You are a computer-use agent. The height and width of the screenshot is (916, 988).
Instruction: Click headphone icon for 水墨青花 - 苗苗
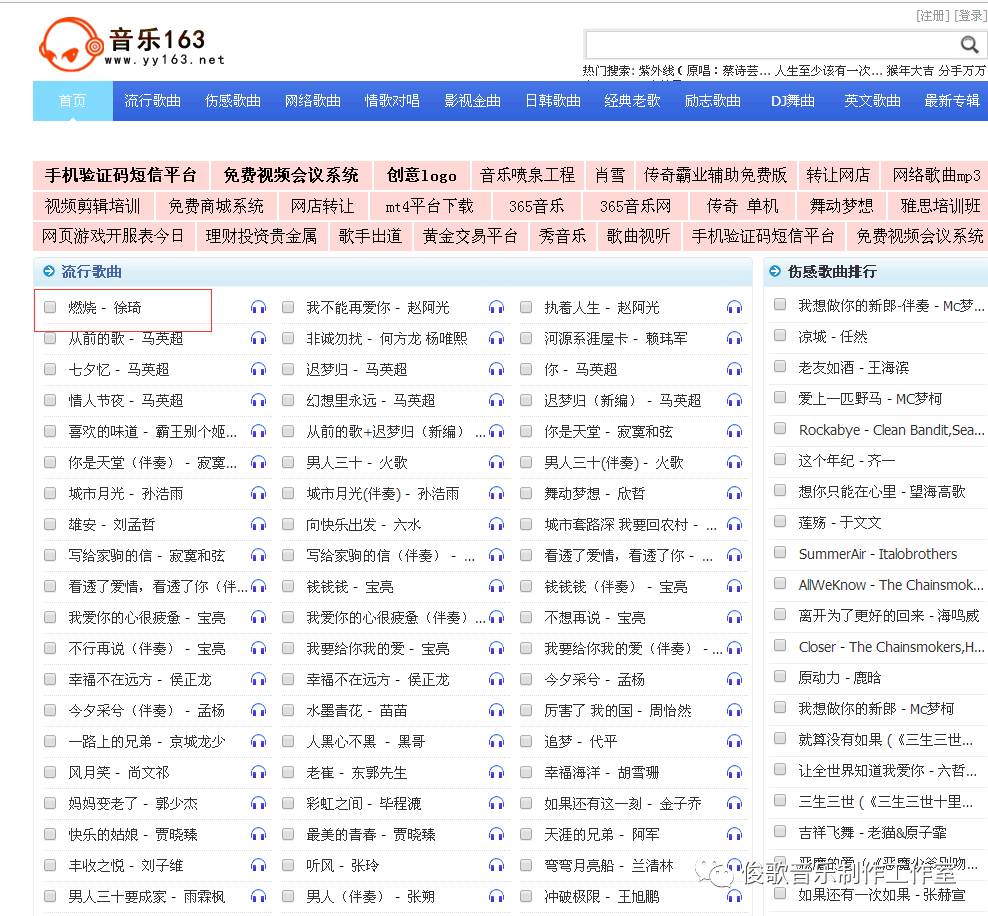tap(497, 711)
